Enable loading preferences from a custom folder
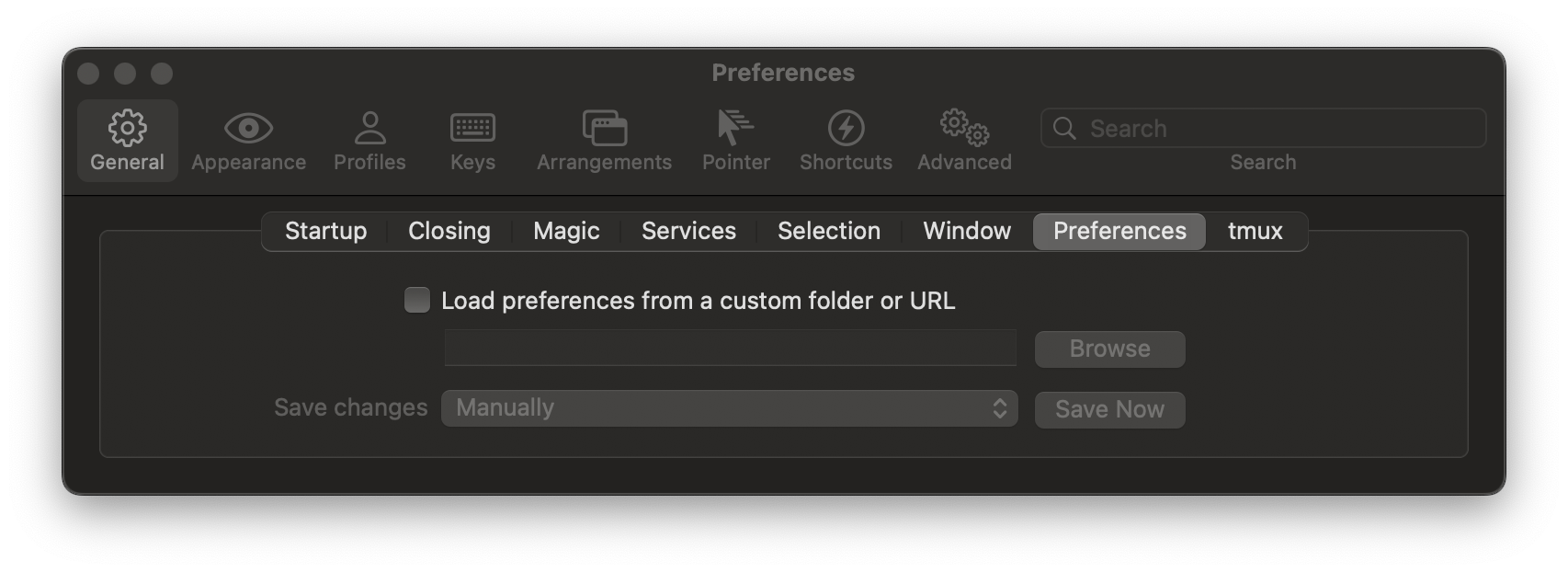1568x572 pixels. pyautogui.click(x=416, y=299)
